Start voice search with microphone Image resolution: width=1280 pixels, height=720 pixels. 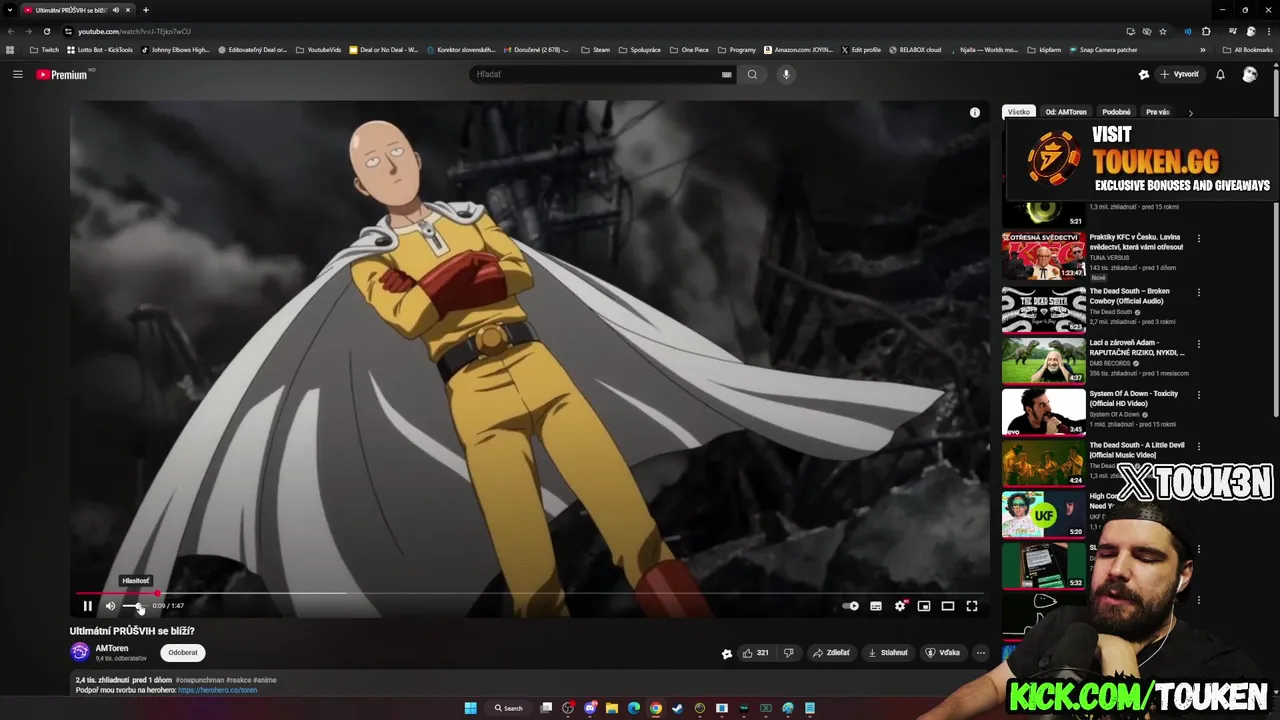(786, 74)
